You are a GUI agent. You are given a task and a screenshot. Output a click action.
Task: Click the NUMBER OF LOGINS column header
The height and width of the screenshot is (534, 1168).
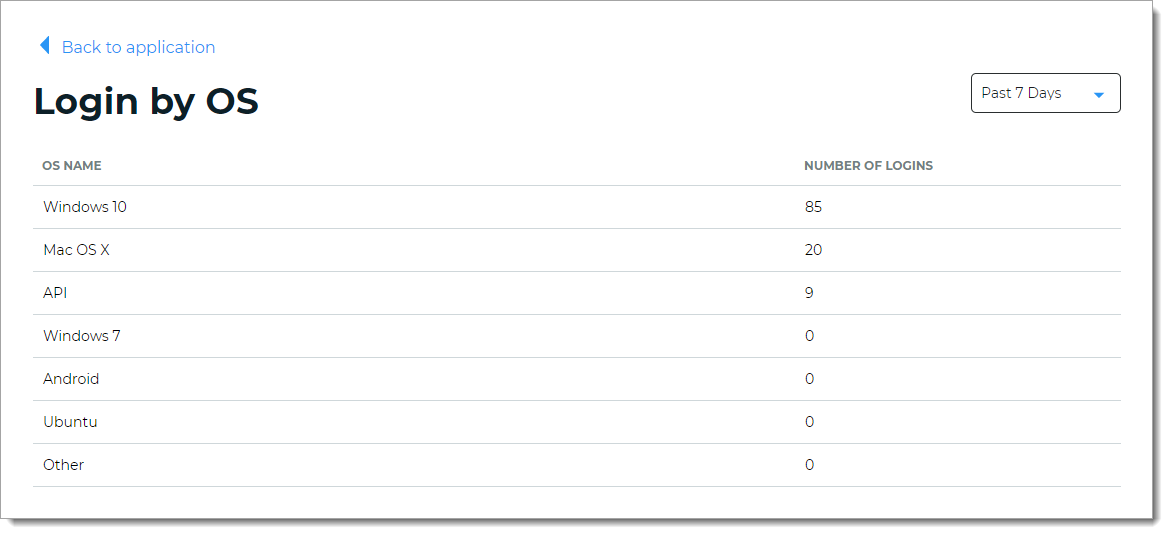868,166
